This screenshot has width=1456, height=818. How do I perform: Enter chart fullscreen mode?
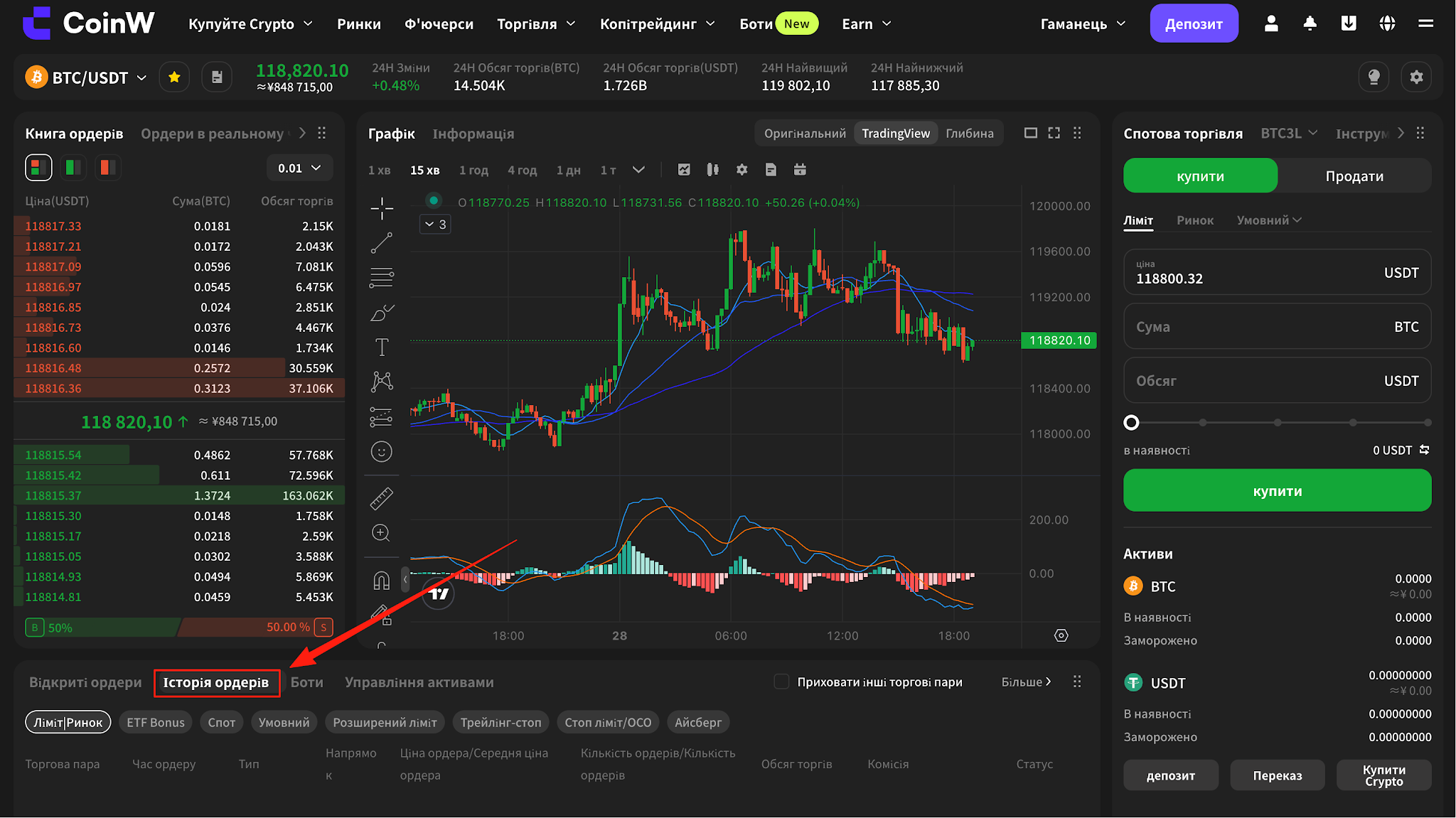point(1054,133)
